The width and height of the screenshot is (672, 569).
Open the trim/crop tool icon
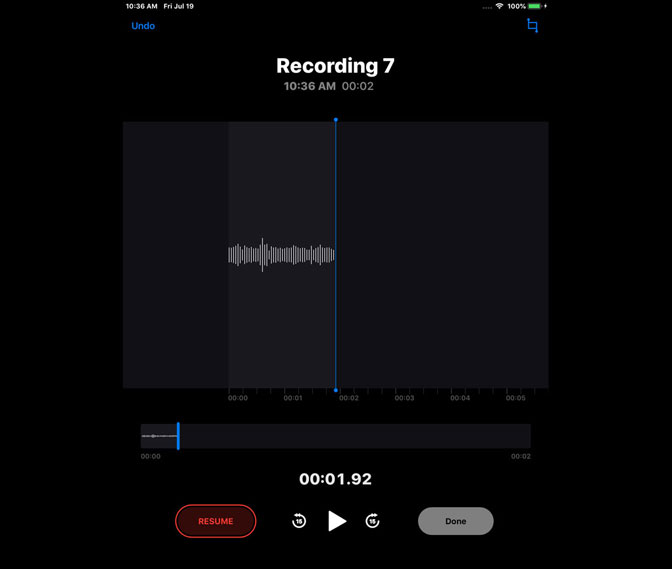pos(532,25)
